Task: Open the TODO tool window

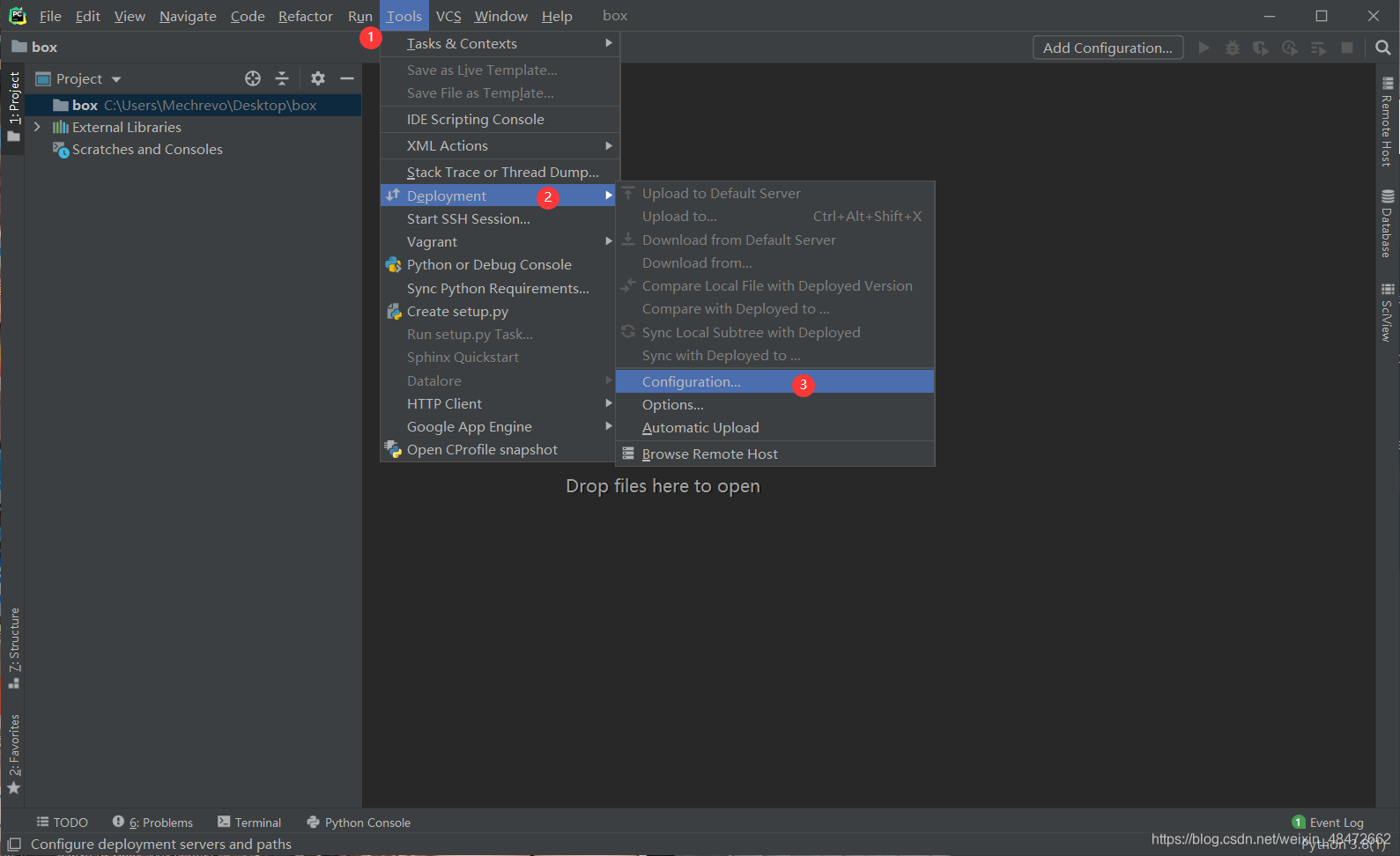Action: coord(62,823)
